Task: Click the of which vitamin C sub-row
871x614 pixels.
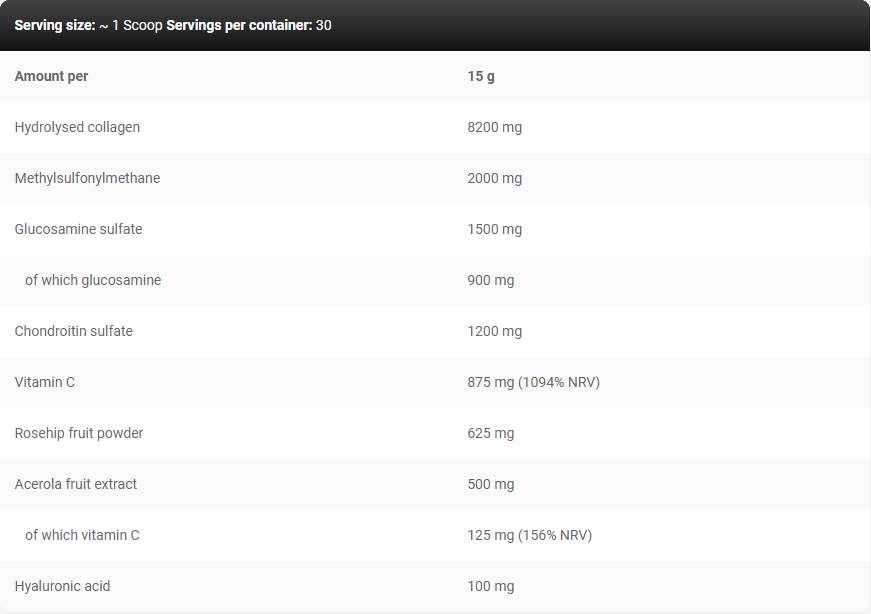Action: point(82,535)
